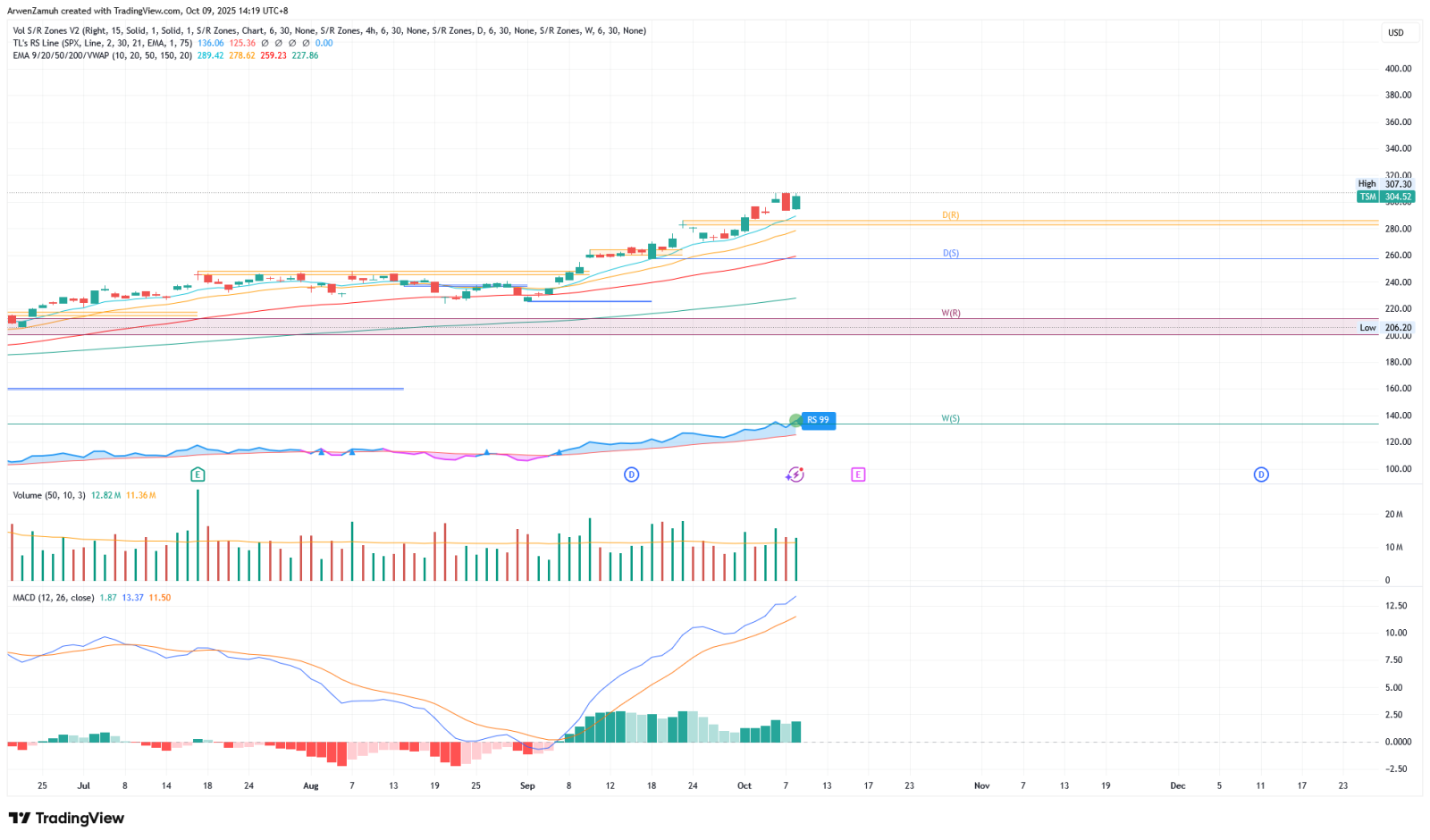Click the blue dividend D marker in December
This screenshot has width=1430, height=840.
pyautogui.click(x=1261, y=475)
